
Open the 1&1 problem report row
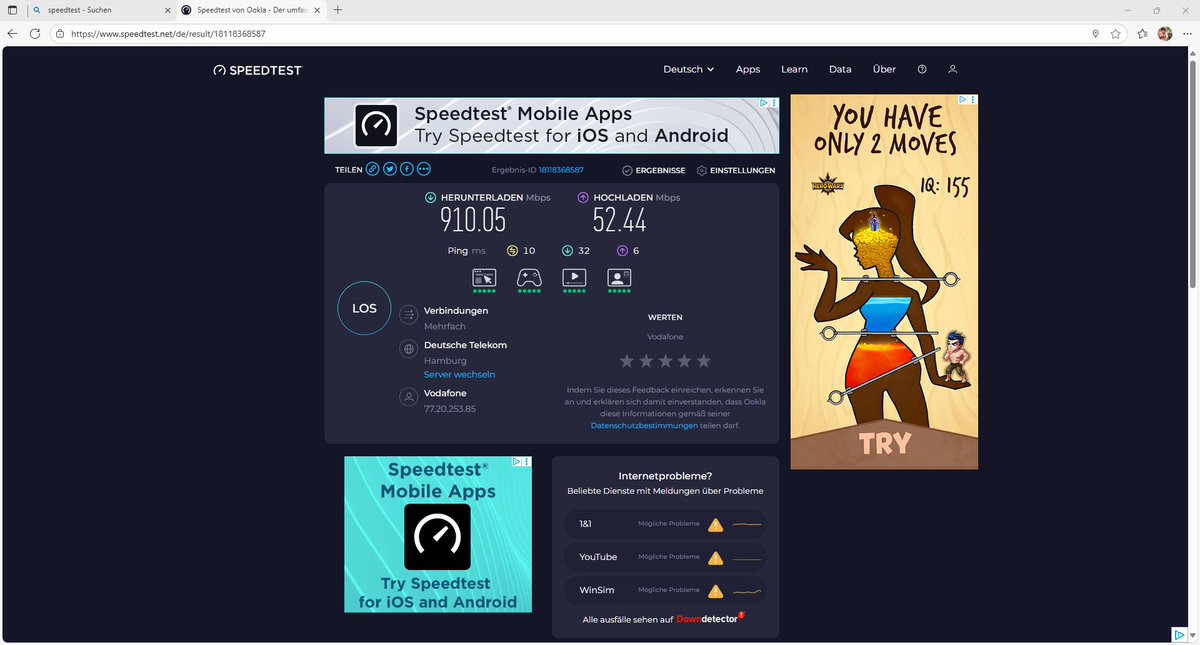click(665, 524)
